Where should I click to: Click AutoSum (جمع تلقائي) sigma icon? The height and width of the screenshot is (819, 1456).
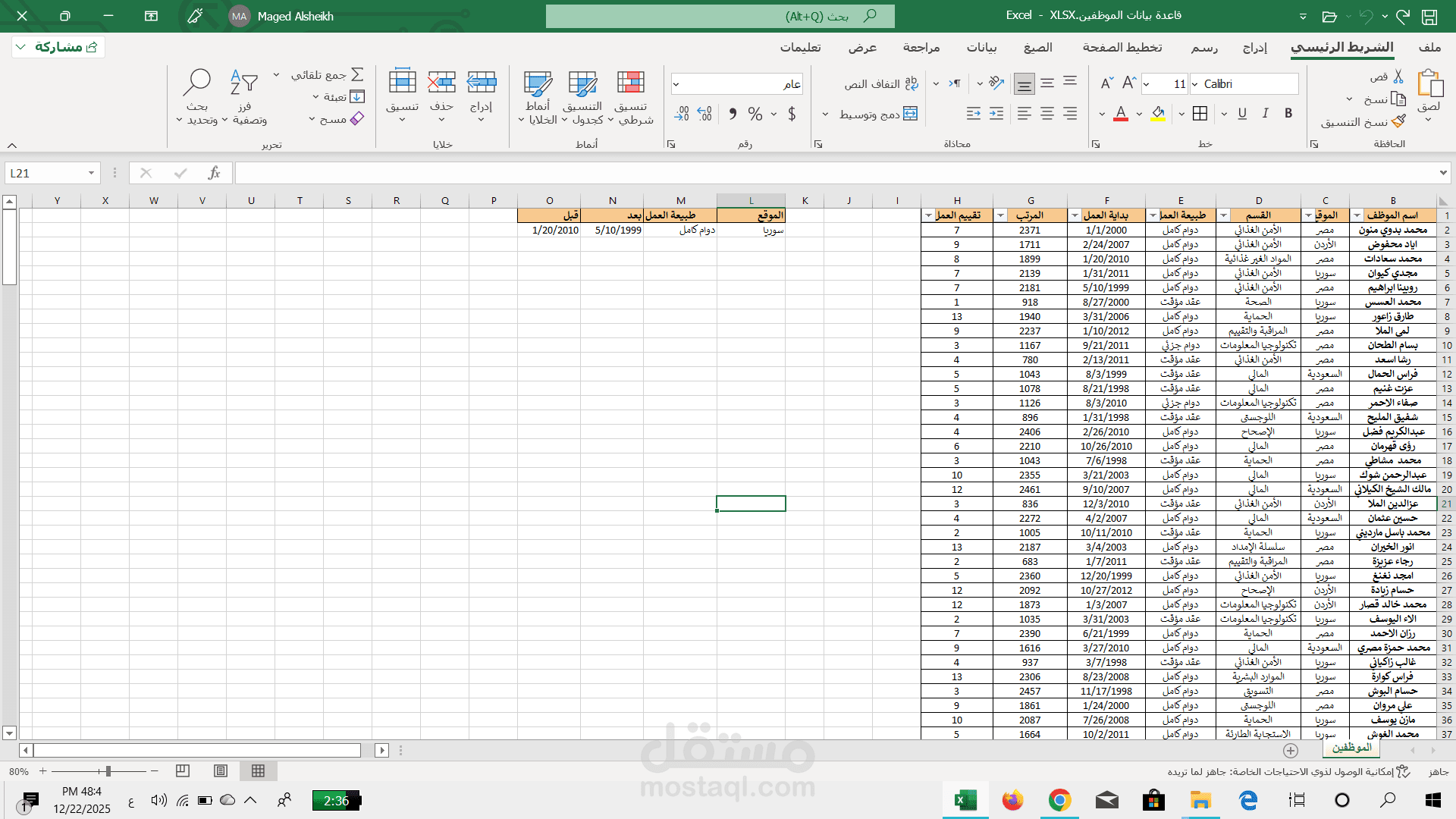(x=357, y=74)
